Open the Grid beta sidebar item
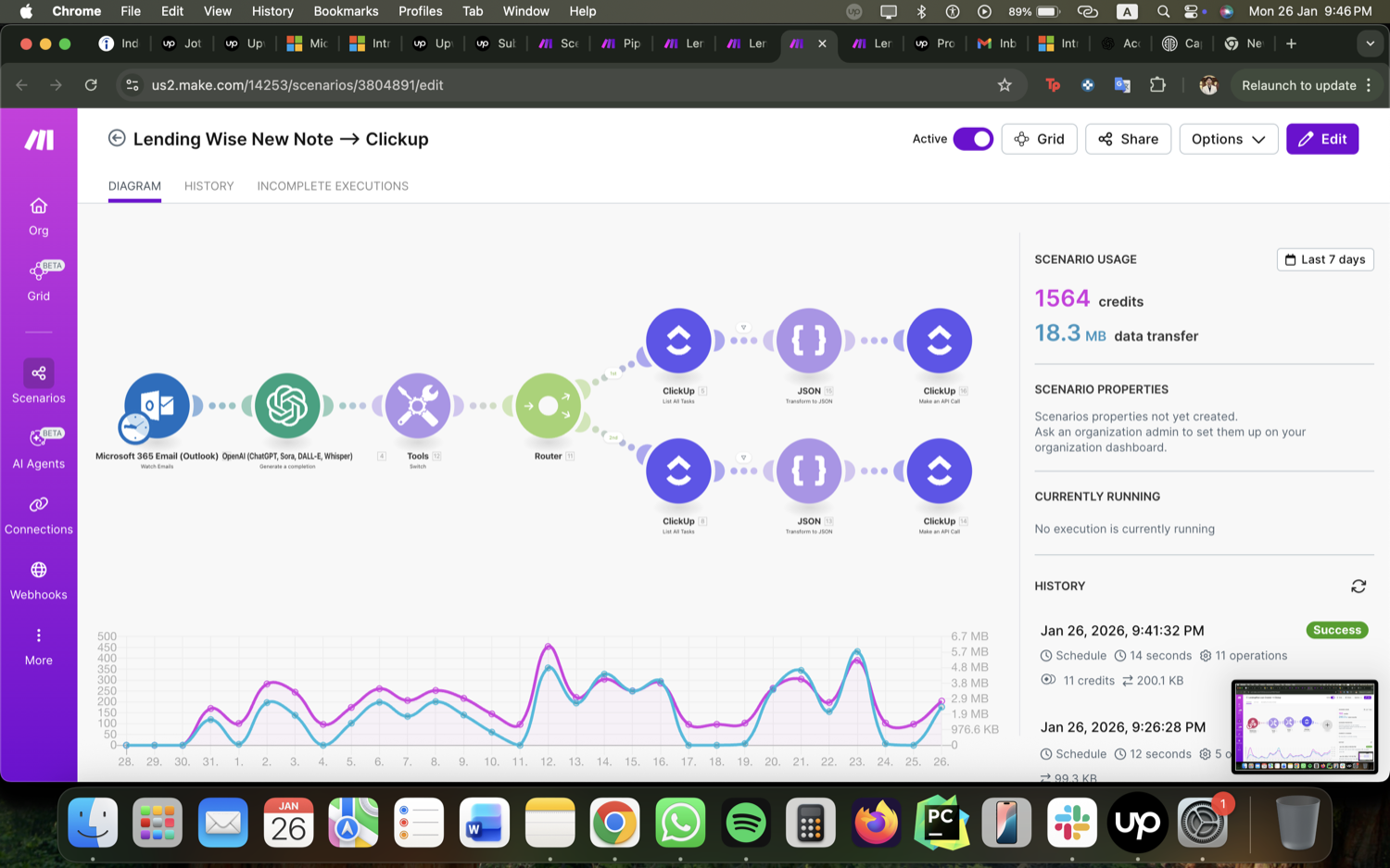 click(39, 281)
